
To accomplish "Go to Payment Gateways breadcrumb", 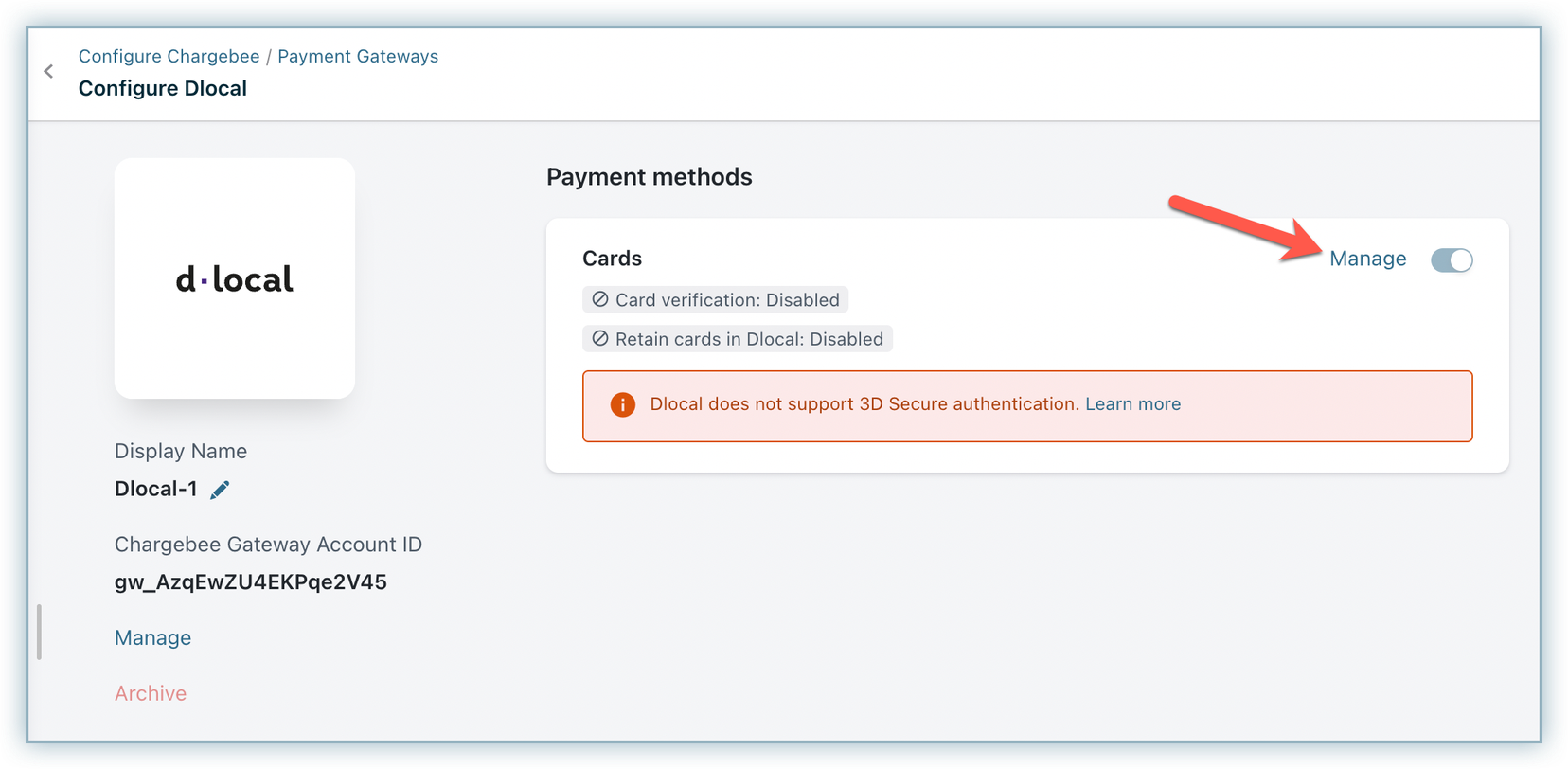I will [x=358, y=57].
